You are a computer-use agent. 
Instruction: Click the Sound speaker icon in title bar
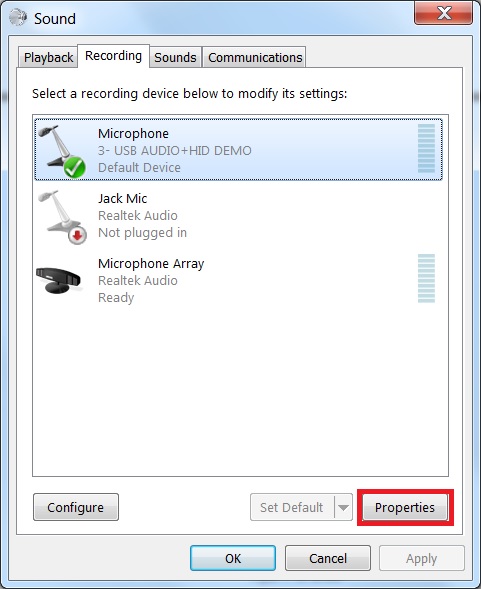(x=18, y=17)
